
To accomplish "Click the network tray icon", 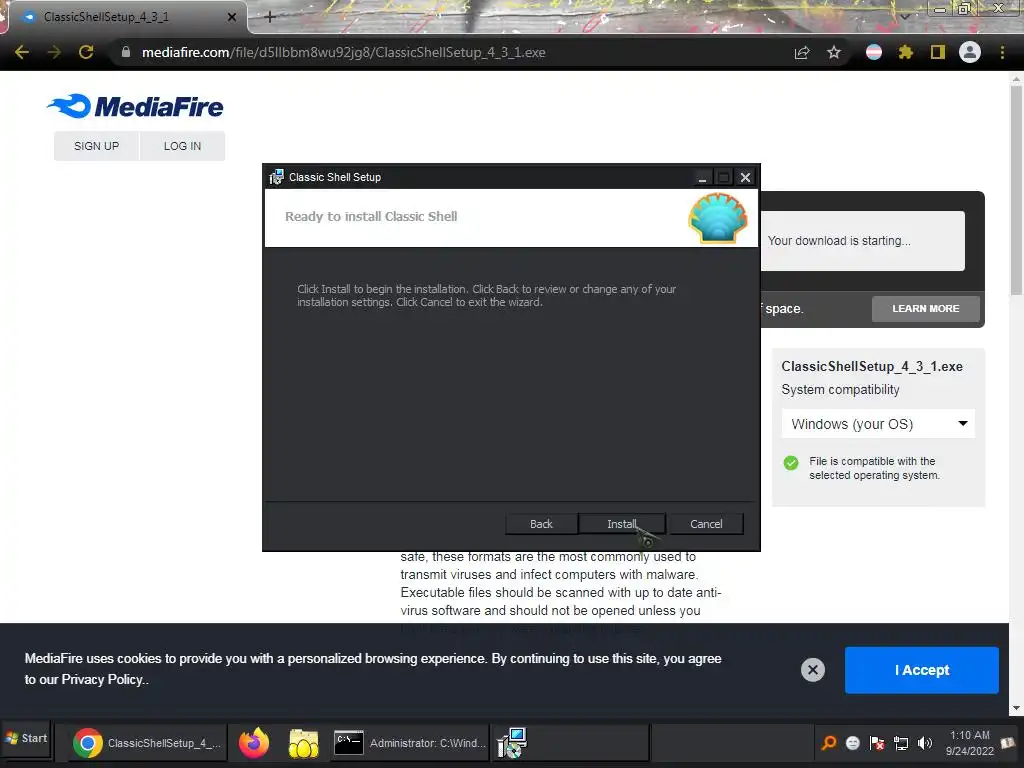I will coord(901,743).
